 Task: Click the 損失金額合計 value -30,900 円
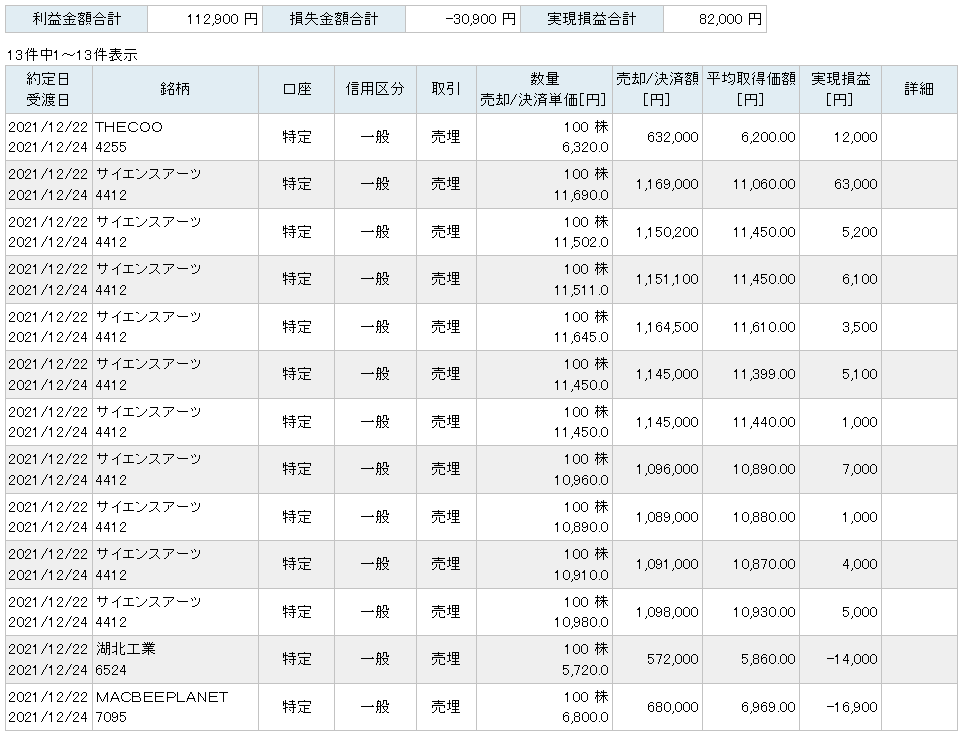462,19
